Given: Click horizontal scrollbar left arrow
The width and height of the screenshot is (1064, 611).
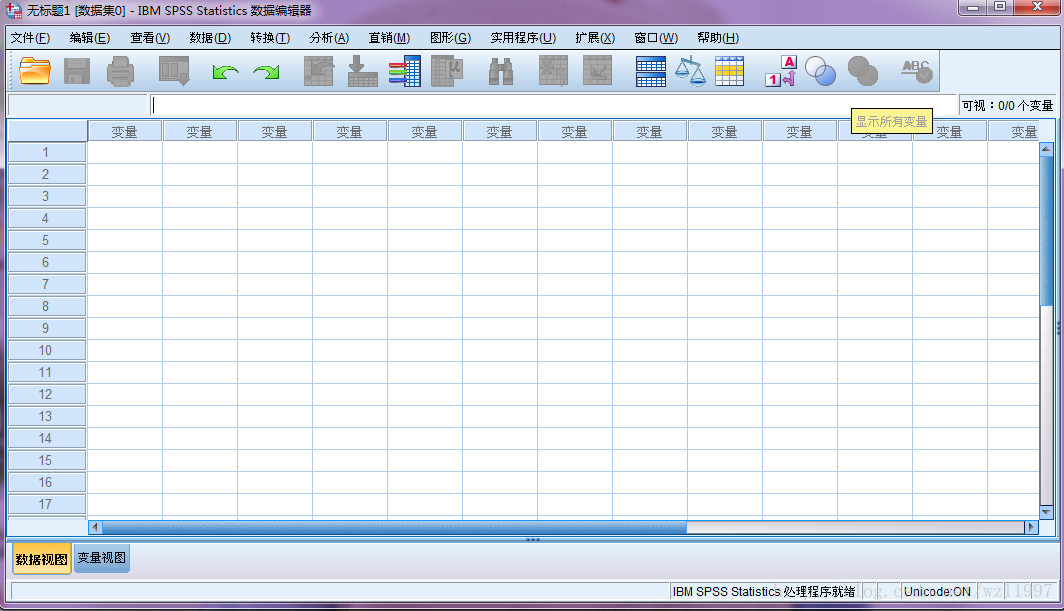Looking at the screenshot, I should [95, 527].
